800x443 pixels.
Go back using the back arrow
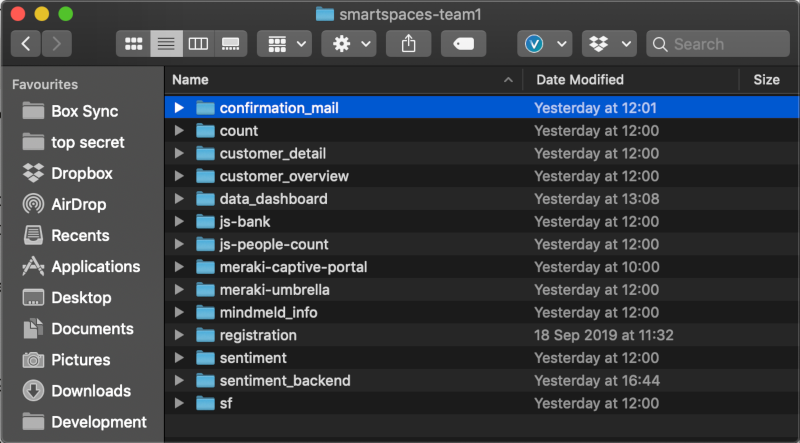26,44
